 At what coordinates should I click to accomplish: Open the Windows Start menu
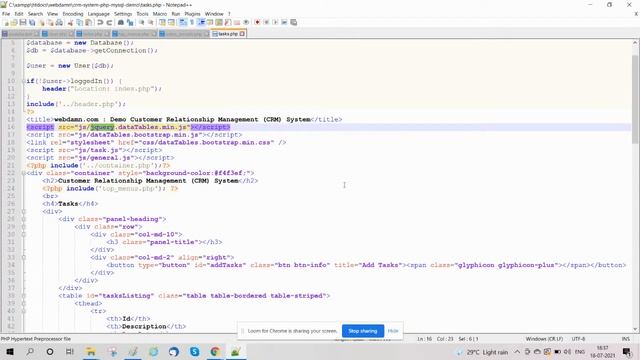pyautogui.click(x=10, y=351)
